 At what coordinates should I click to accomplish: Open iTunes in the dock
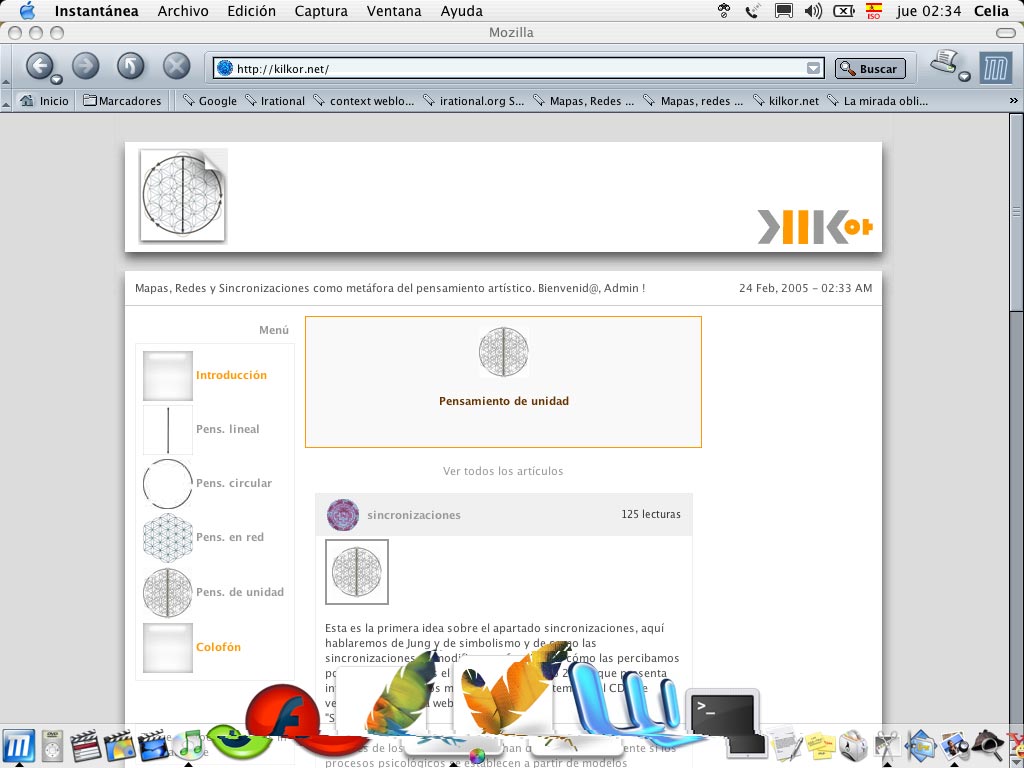(188, 746)
